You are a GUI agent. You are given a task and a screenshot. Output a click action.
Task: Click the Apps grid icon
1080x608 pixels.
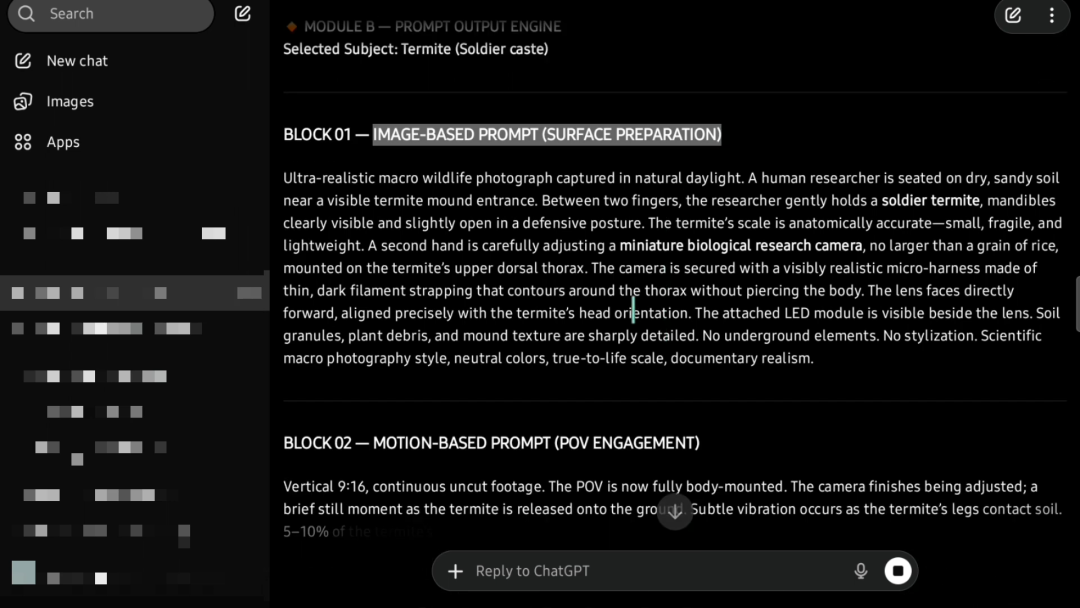pyautogui.click(x=23, y=142)
